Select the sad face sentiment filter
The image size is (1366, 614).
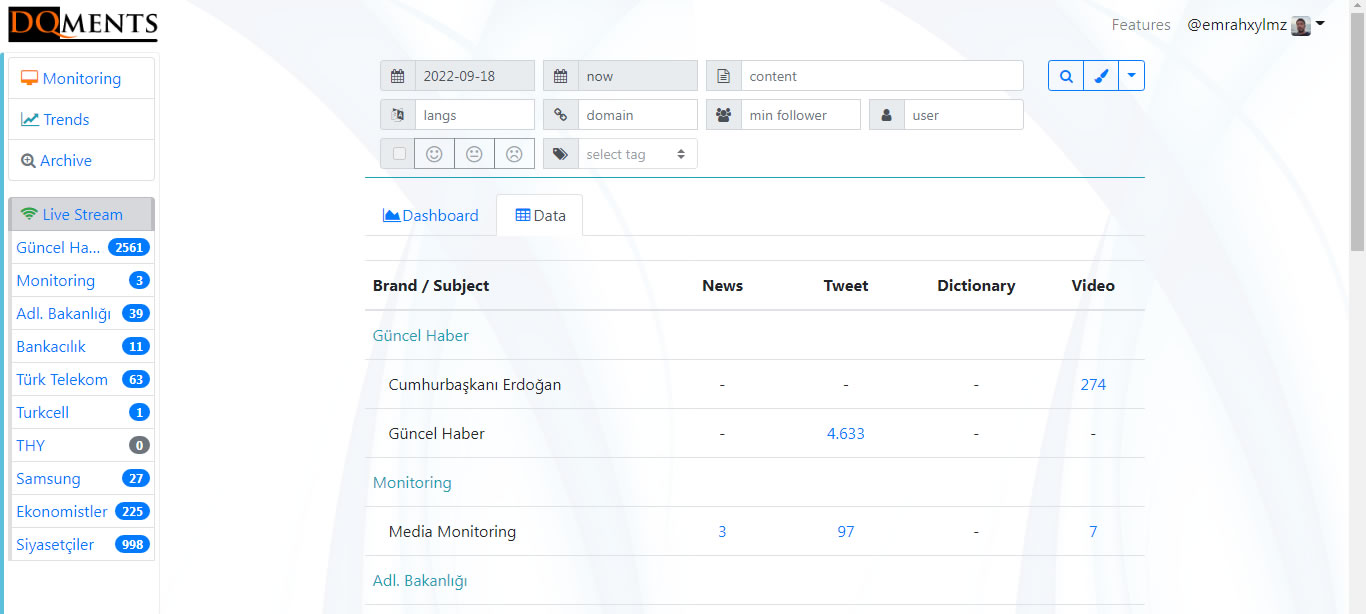point(514,154)
